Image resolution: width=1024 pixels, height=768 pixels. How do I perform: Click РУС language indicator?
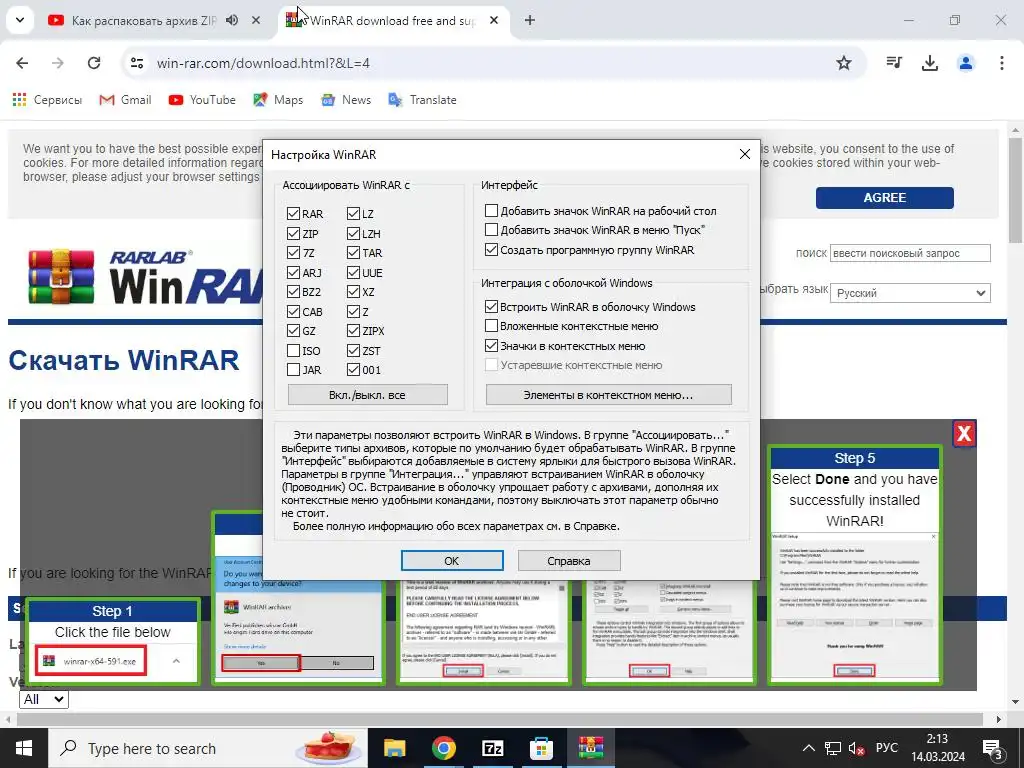coord(887,748)
